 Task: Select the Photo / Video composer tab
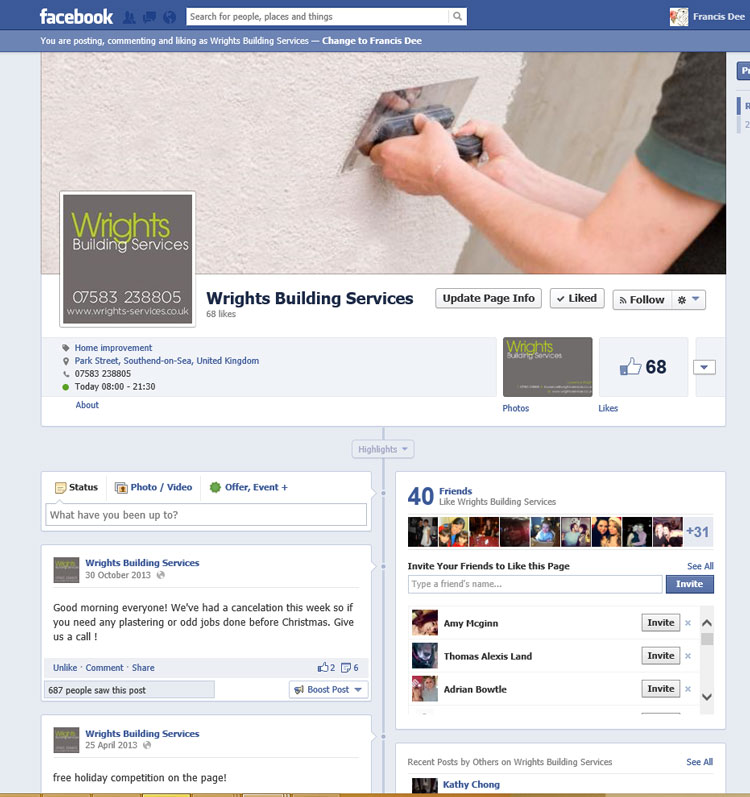point(153,487)
